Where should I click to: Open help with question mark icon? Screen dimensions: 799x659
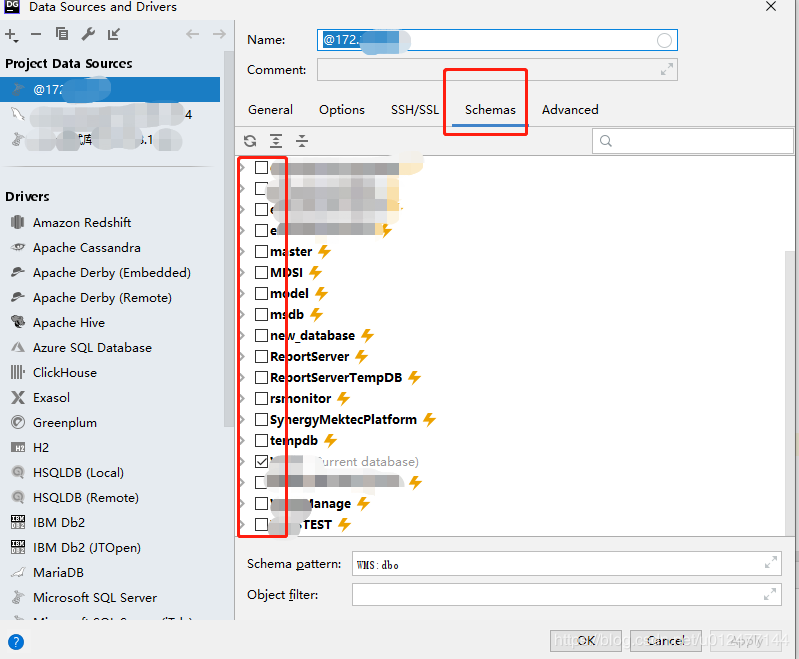[x=16, y=642]
